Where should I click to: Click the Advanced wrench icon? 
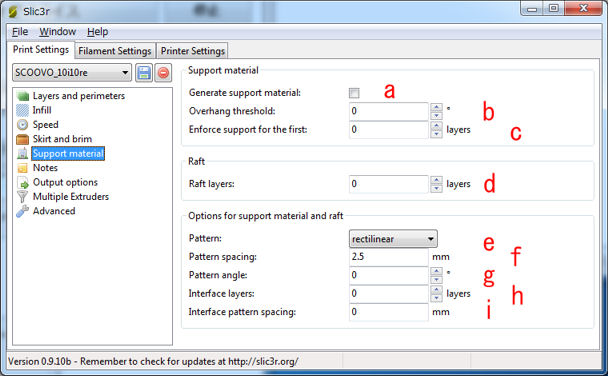[x=22, y=211]
